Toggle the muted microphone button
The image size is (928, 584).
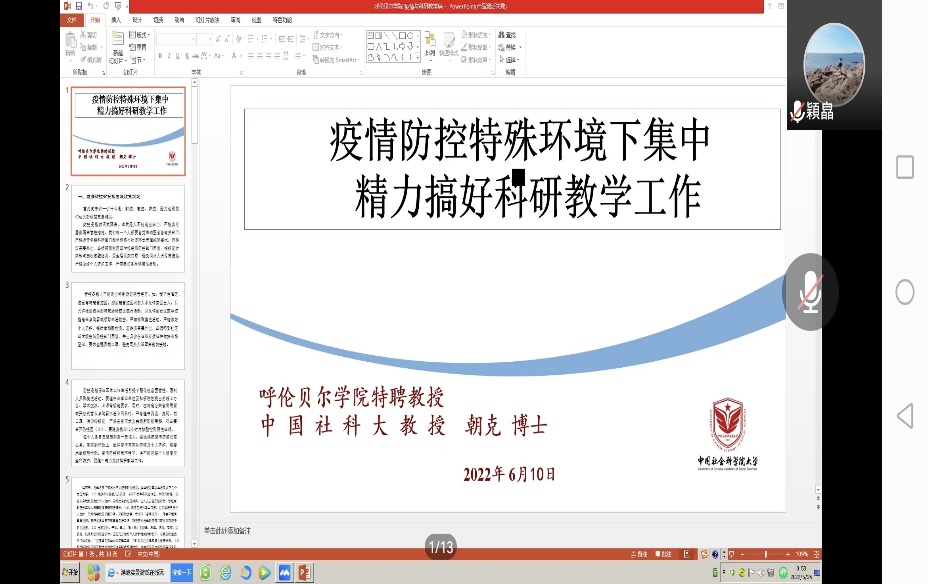click(x=810, y=292)
